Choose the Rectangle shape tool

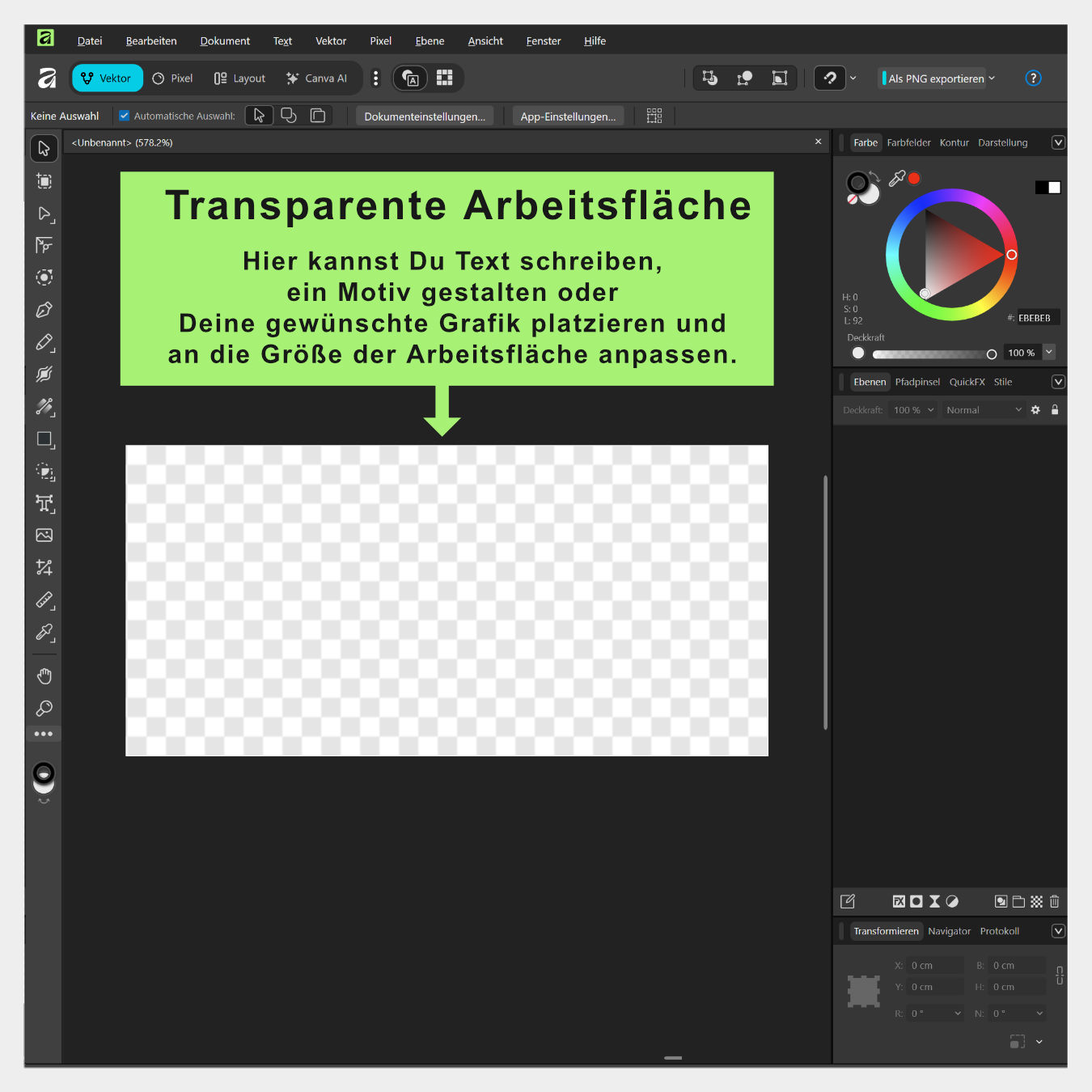point(44,439)
